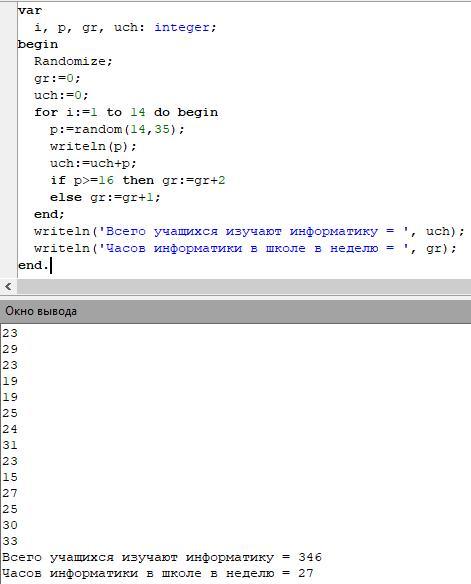The image size is (471, 584).
Task: Click the output value 15 in the output window
Action: 10,477
